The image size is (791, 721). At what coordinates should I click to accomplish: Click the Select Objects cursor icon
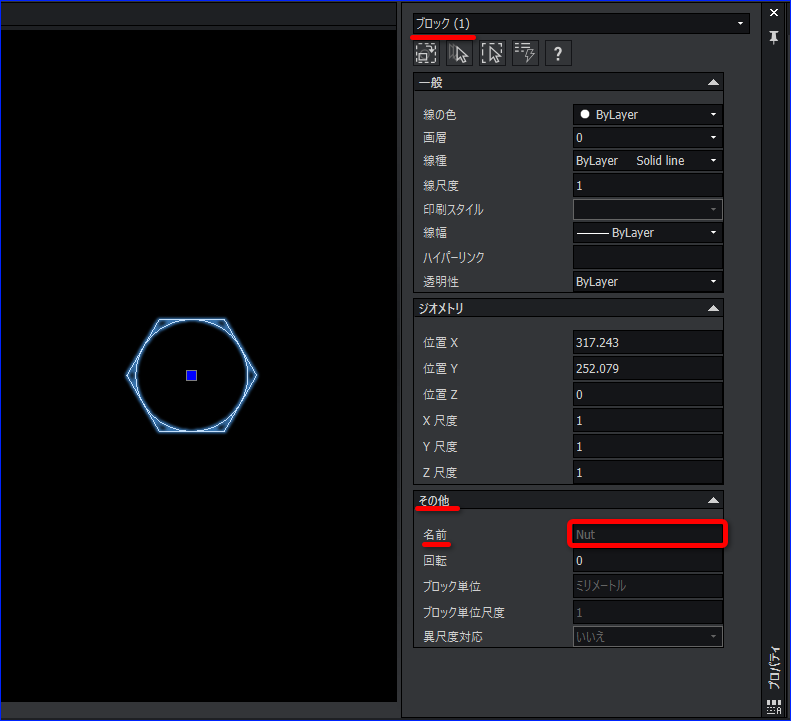[x=459, y=53]
